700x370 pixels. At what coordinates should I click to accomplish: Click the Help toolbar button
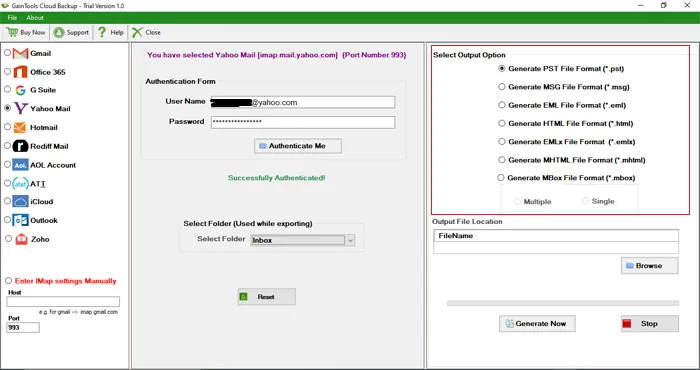pyautogui.click(x=111, y=32)
